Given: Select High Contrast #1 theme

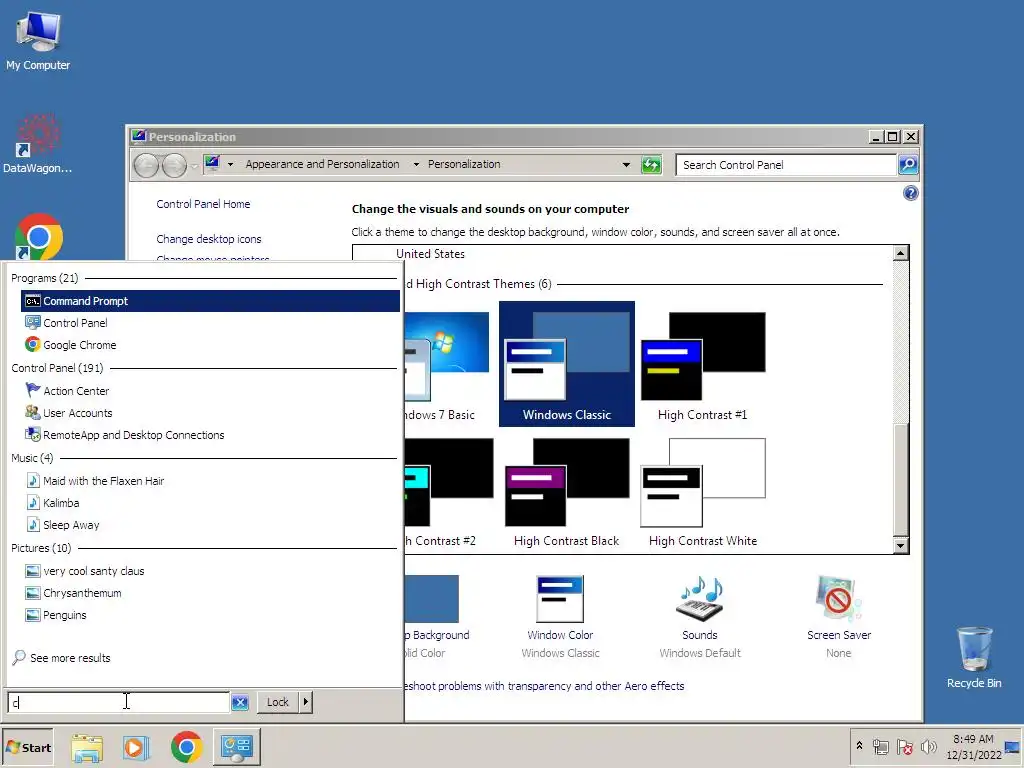Looking at the screenshot, I should point(703,364).
